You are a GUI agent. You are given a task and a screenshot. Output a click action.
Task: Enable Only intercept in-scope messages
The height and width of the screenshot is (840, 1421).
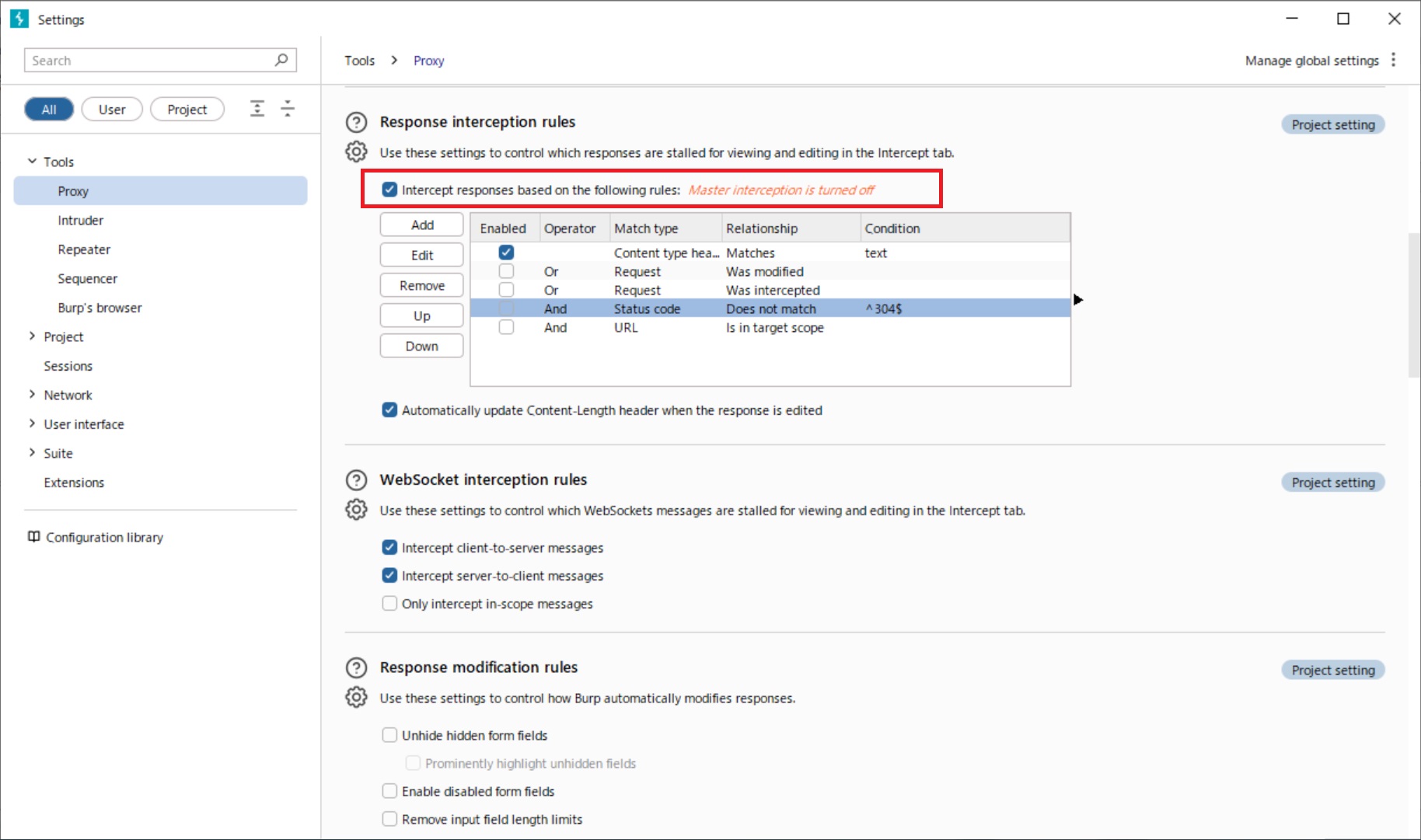pyautogui.click(x=389, y=603)
